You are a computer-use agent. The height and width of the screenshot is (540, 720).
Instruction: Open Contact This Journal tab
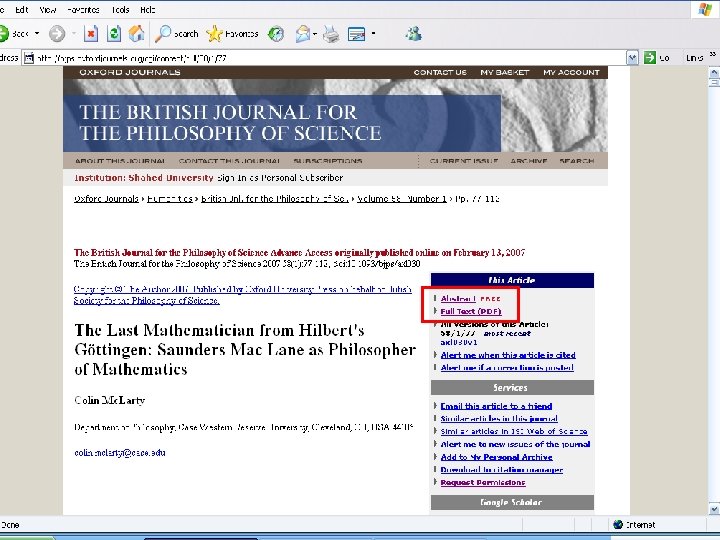(x=229, y=161)
